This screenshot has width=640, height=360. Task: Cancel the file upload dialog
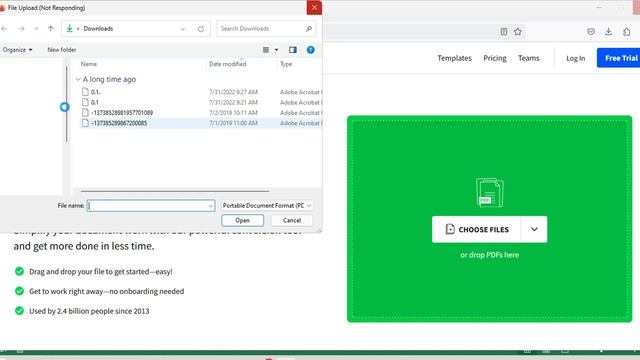(291, 220)
